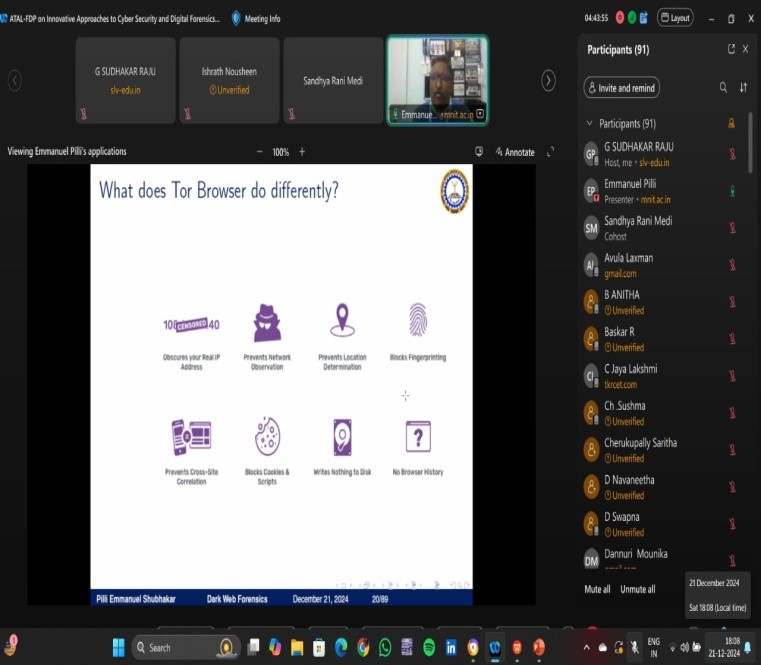Viewport: 761px width, 665px height.
Task: Select D Navaneetha participant row
Action: click(x=662, y=487)
